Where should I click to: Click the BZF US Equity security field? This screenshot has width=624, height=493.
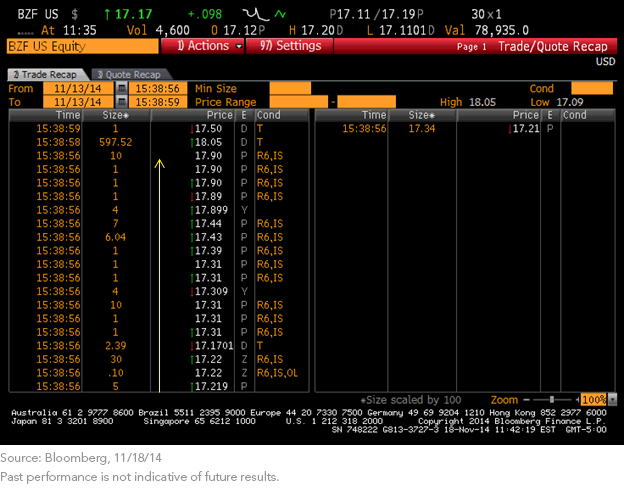point(82,46)
